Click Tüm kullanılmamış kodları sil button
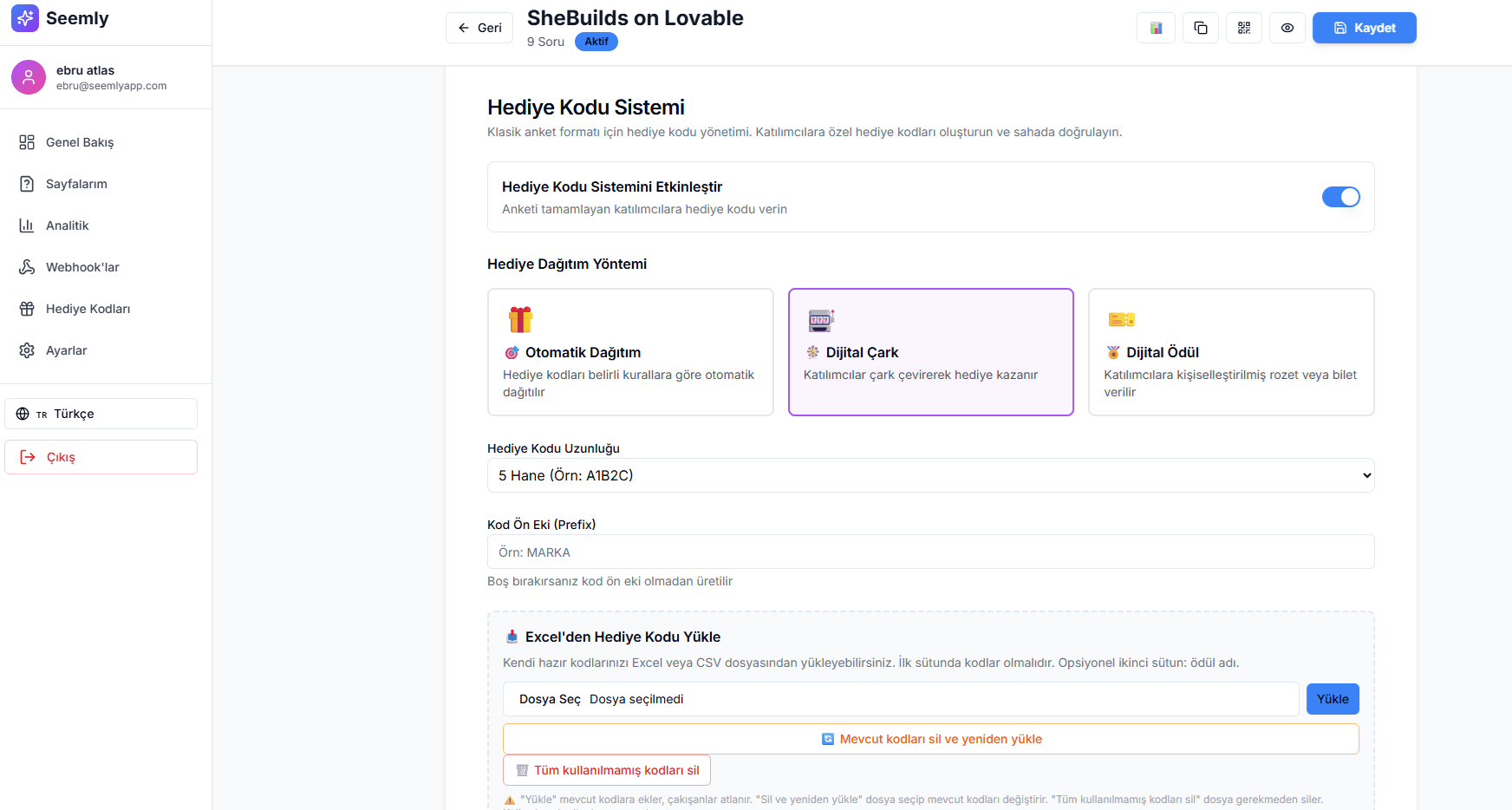 pyautogui.click(x=607, y=770)
